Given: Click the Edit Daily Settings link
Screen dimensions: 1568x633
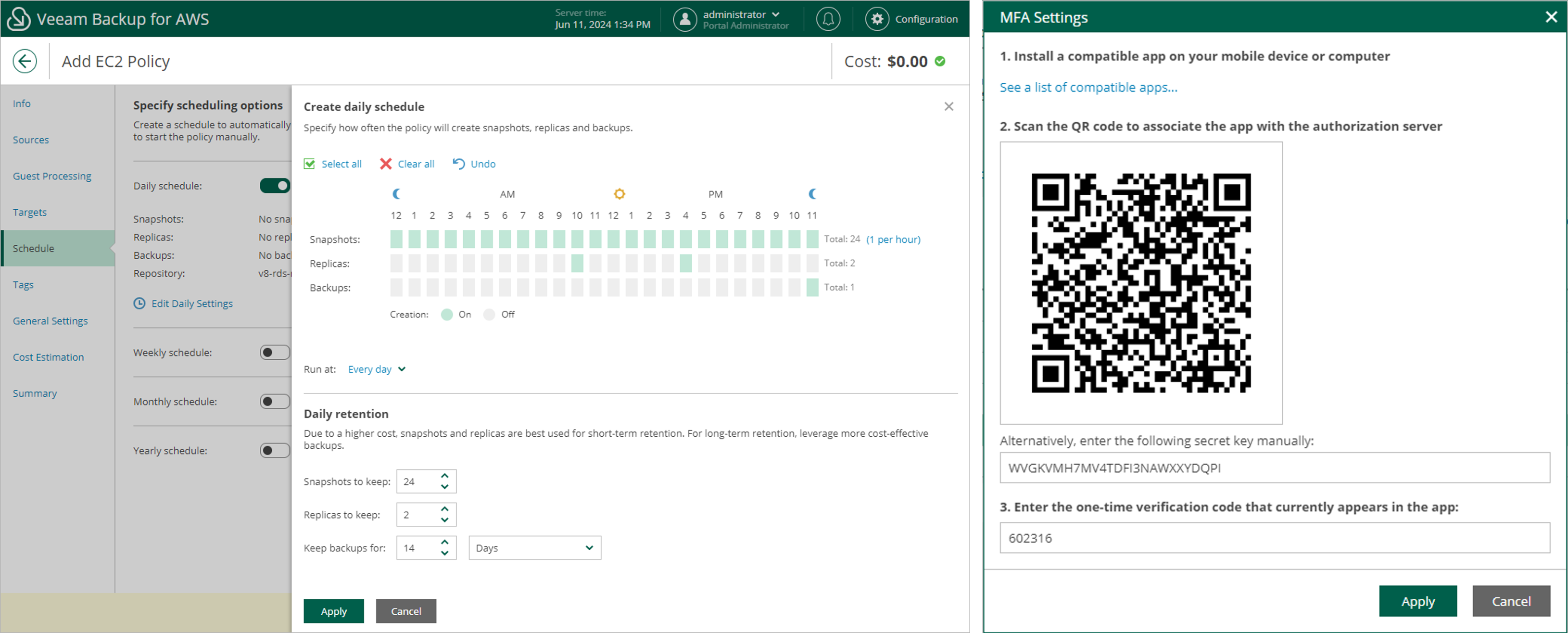Looking at the screenshot, I should [x=192, y=303].
